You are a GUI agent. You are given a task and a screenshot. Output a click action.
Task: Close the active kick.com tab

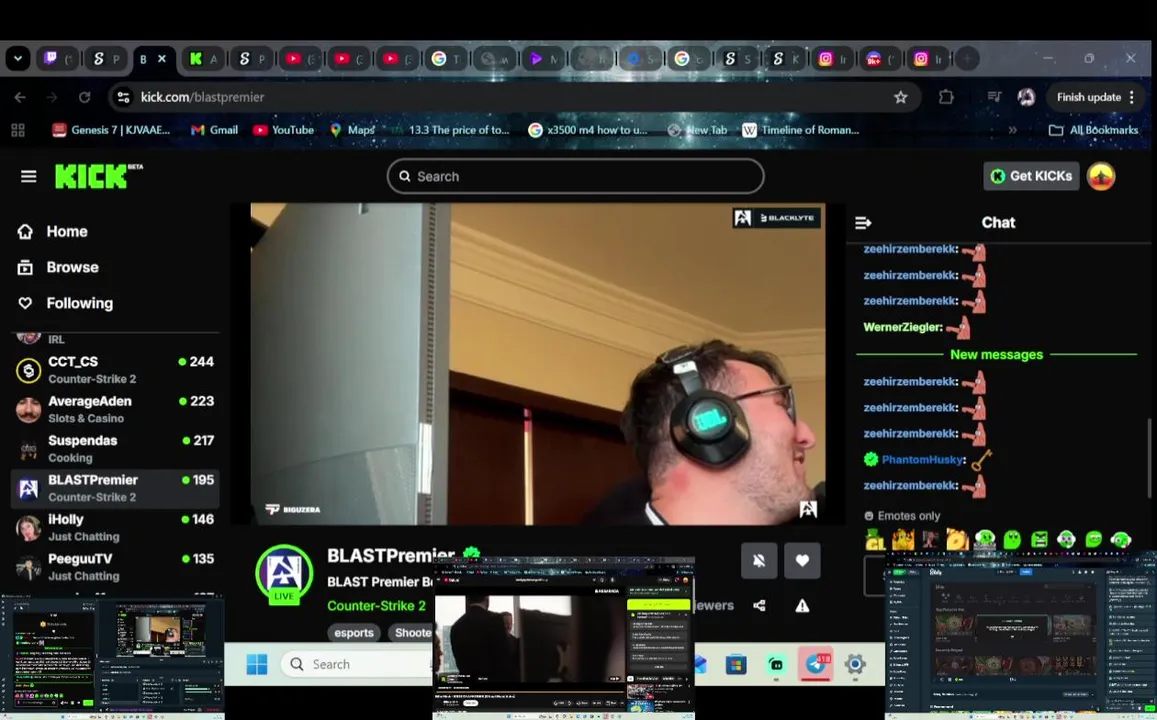pyautogui.click(x=162, y=58)
